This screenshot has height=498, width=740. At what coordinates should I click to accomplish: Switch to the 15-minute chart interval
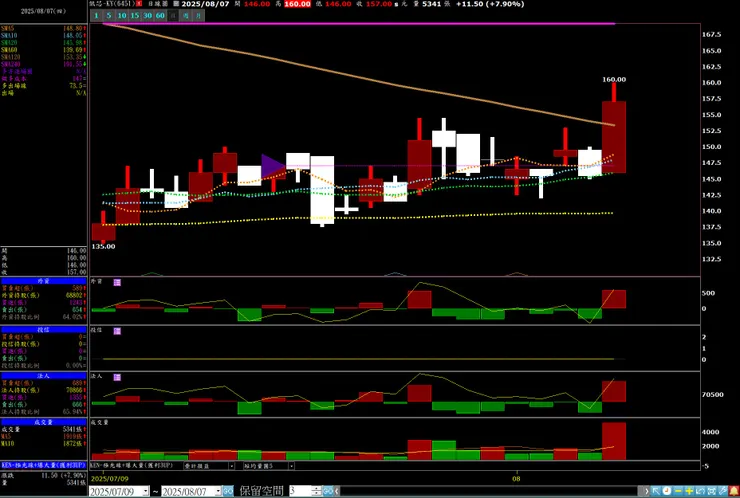(135, 16)
